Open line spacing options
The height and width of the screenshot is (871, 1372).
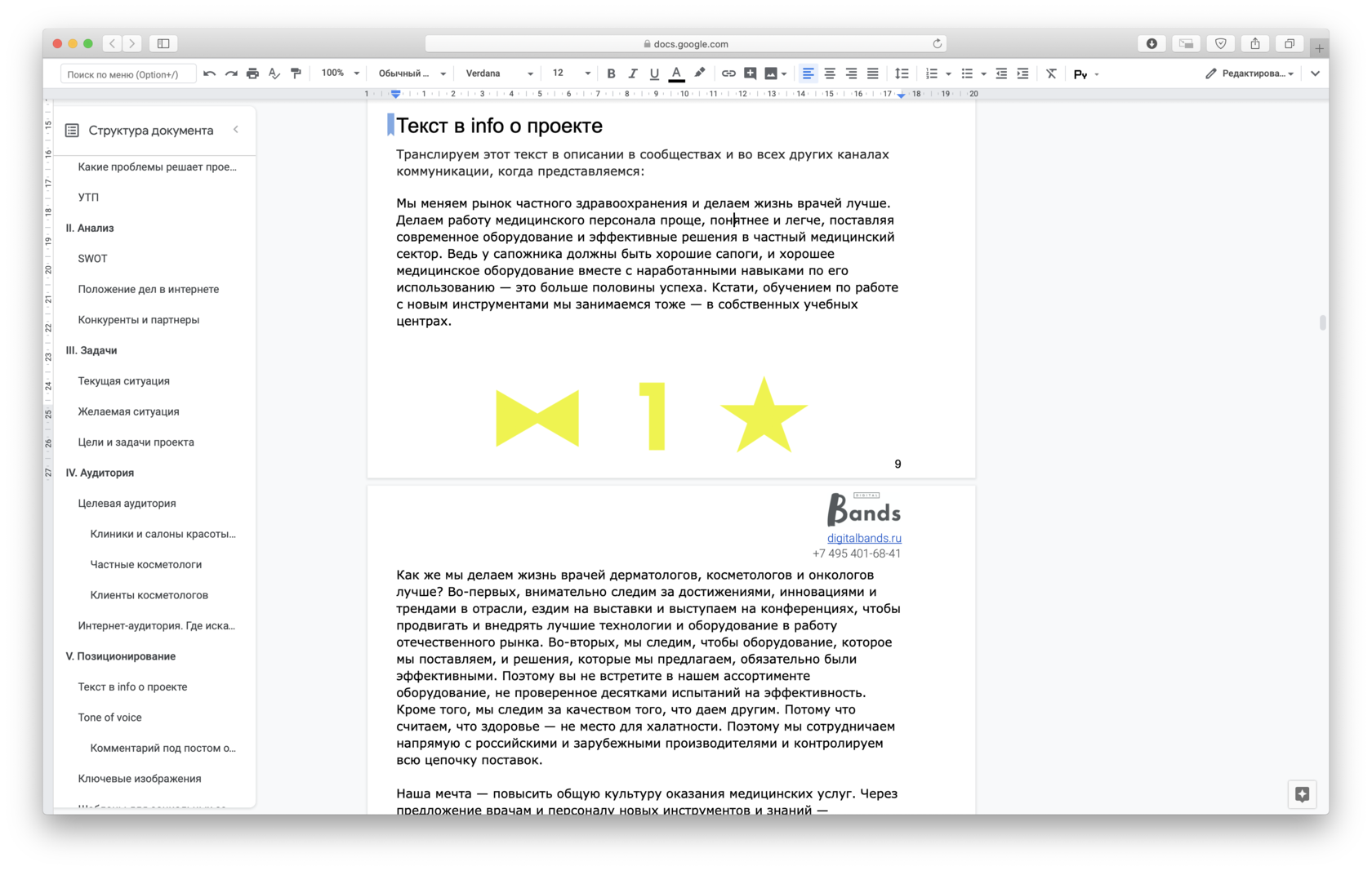pyautogui.click(x=902, y=73)
